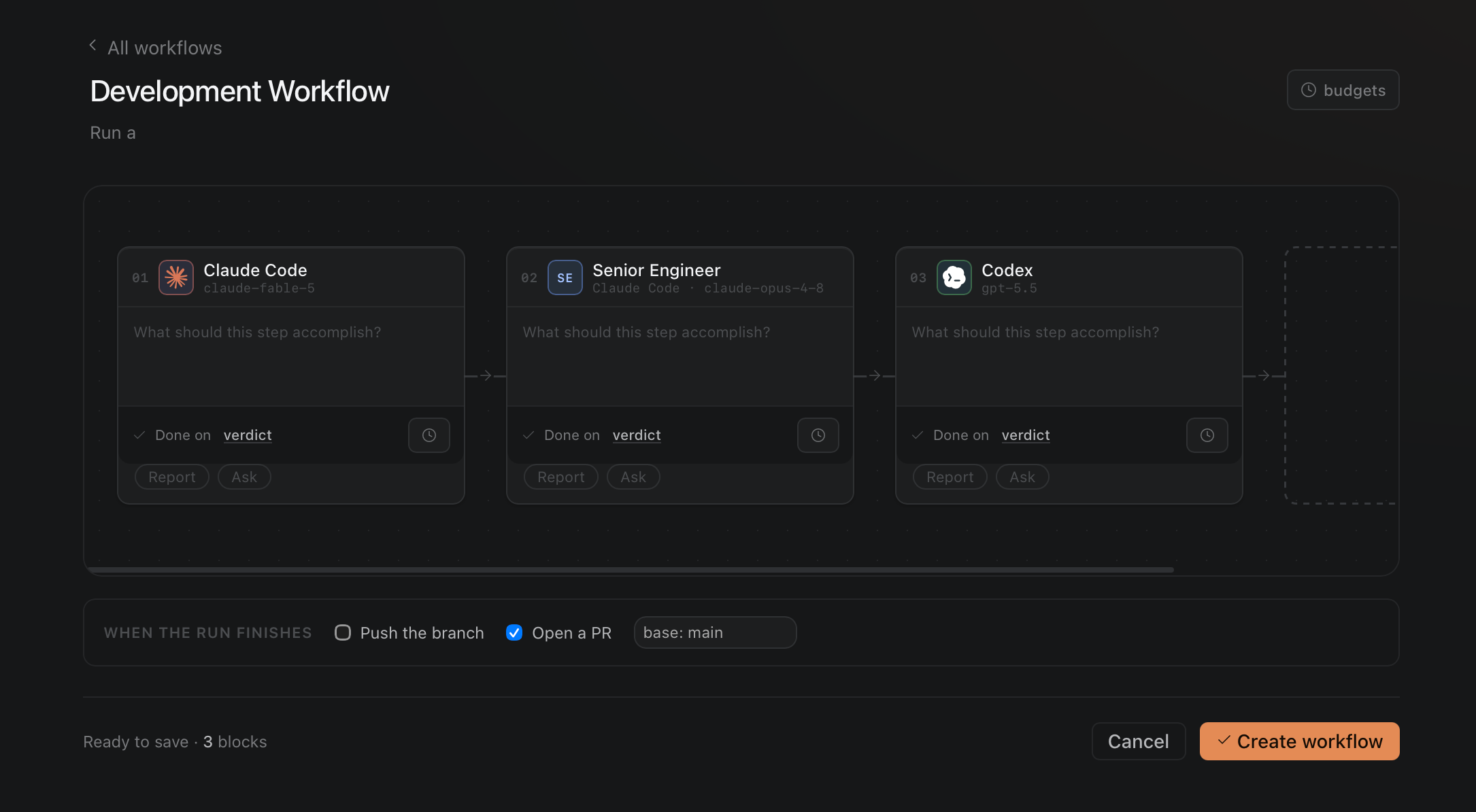The height and width of the screenshot is (812, 1476).
Task: Click the arrow connector between Senior Engineer and Codex
Action: [875, 375]
